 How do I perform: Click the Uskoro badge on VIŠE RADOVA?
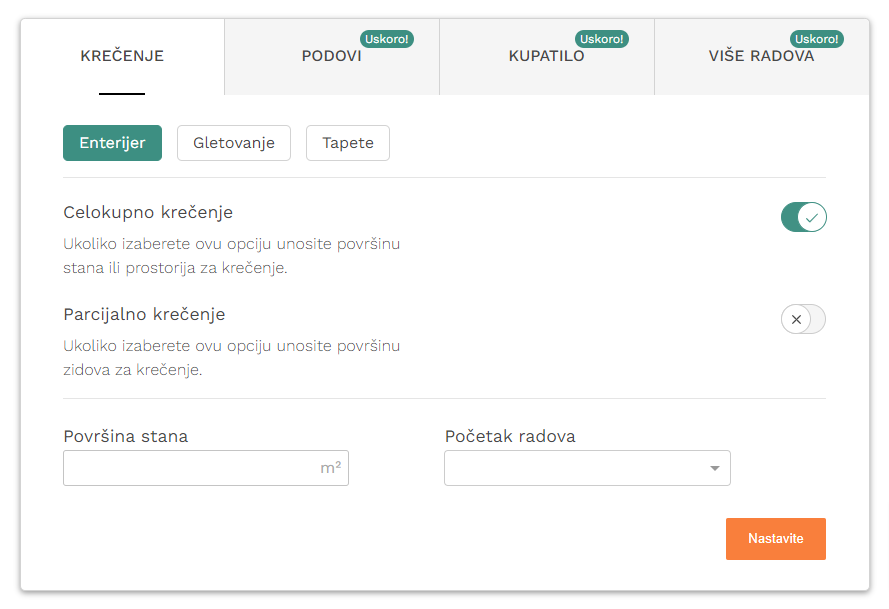pyautogui.click(x=816, y=39)
